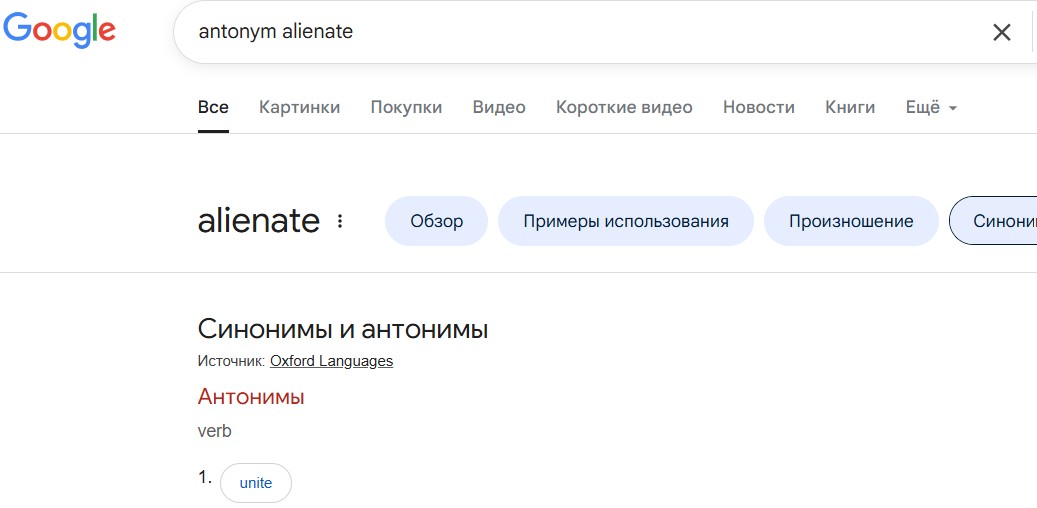The height and width of the screenshot is (508, 1037).
Task: Click the 'unite' antonym chip
Action: (x=256, y=483)
